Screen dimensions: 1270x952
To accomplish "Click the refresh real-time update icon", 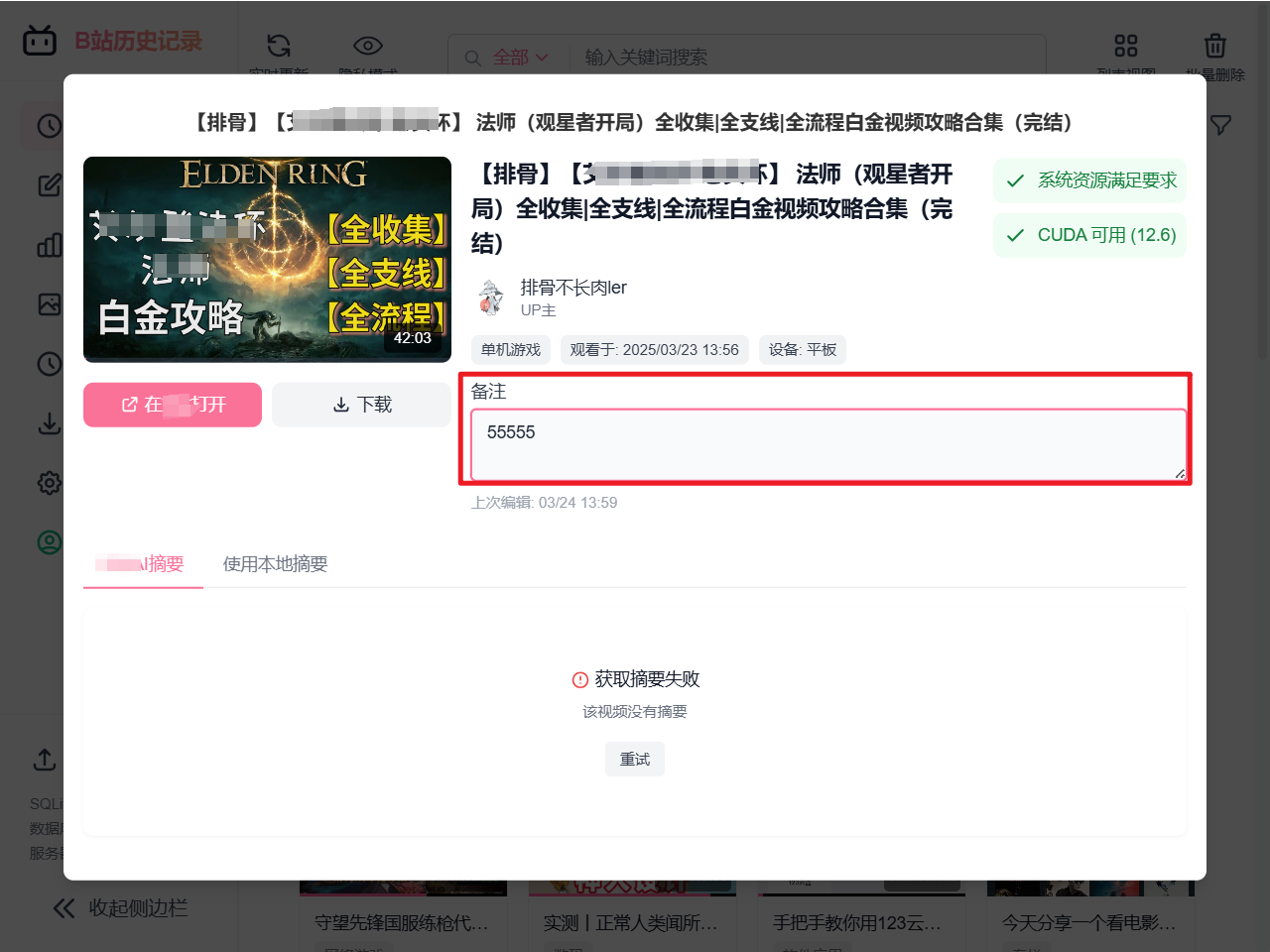I will pos(279,46).
